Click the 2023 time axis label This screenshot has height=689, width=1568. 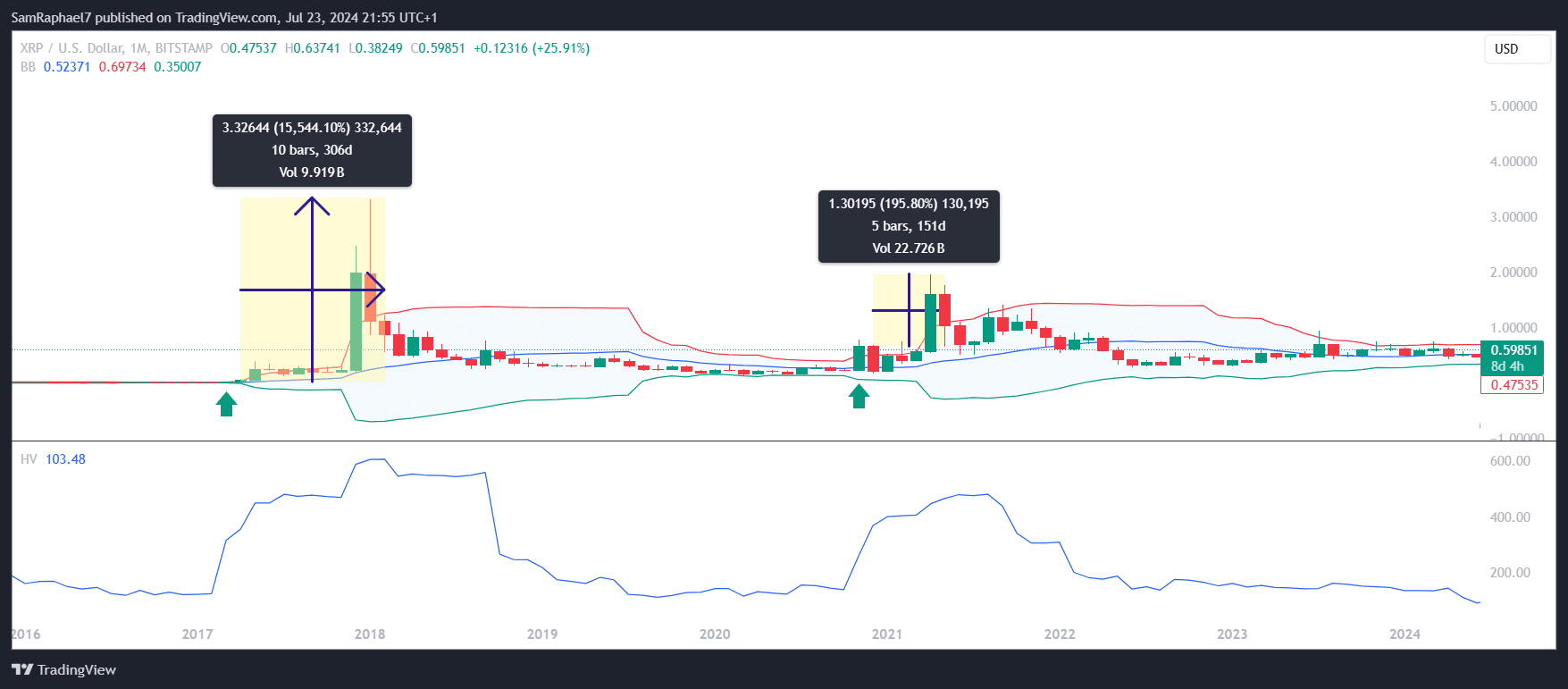pyautogui.click(x=1232, y=634)
